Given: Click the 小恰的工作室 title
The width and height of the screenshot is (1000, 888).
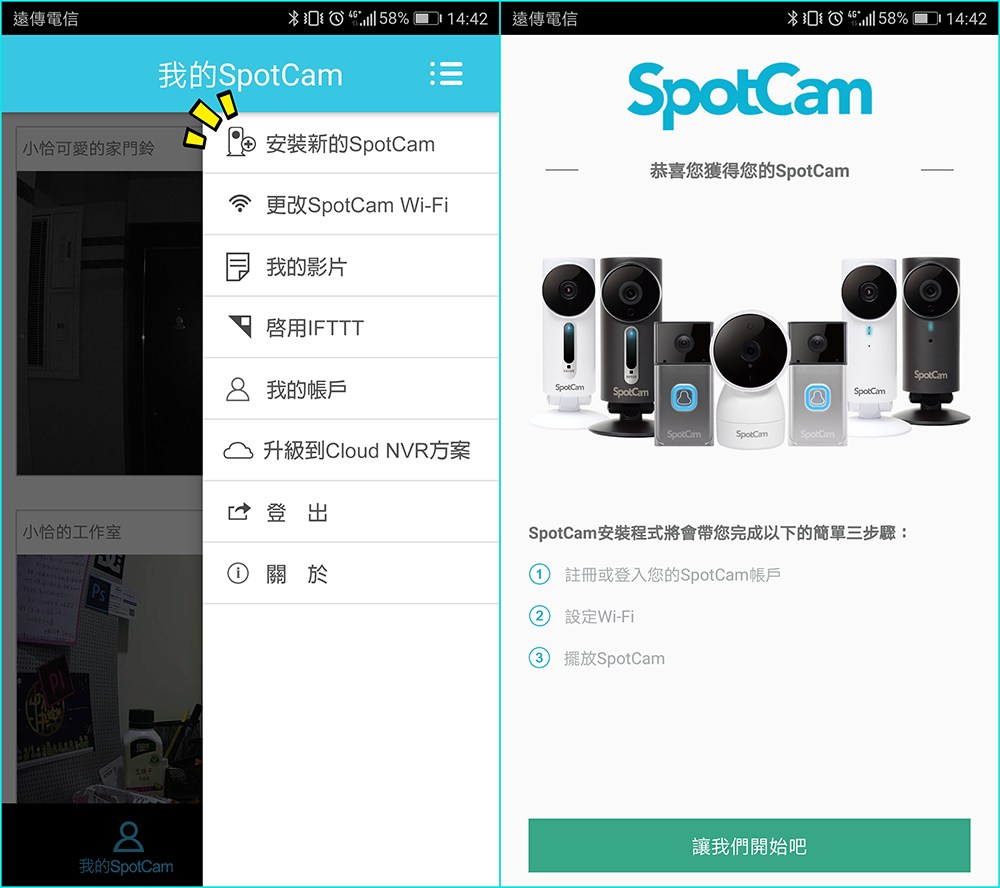Looking at the screenshot, I should (x=72, y=532).
